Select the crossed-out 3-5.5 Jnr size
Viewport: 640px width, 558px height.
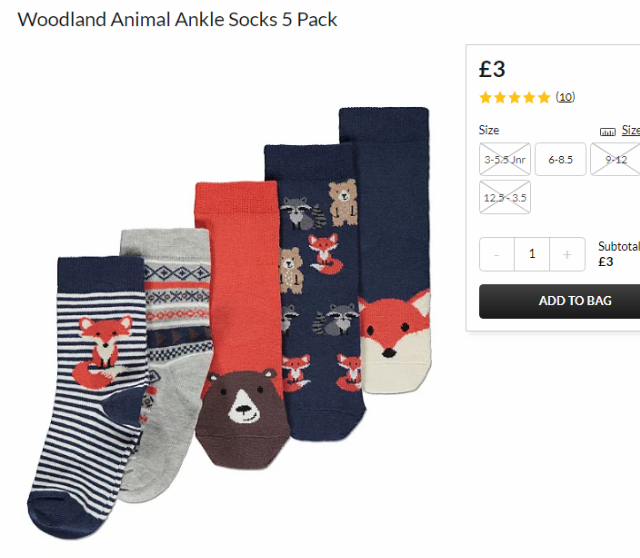pos(505,159)
